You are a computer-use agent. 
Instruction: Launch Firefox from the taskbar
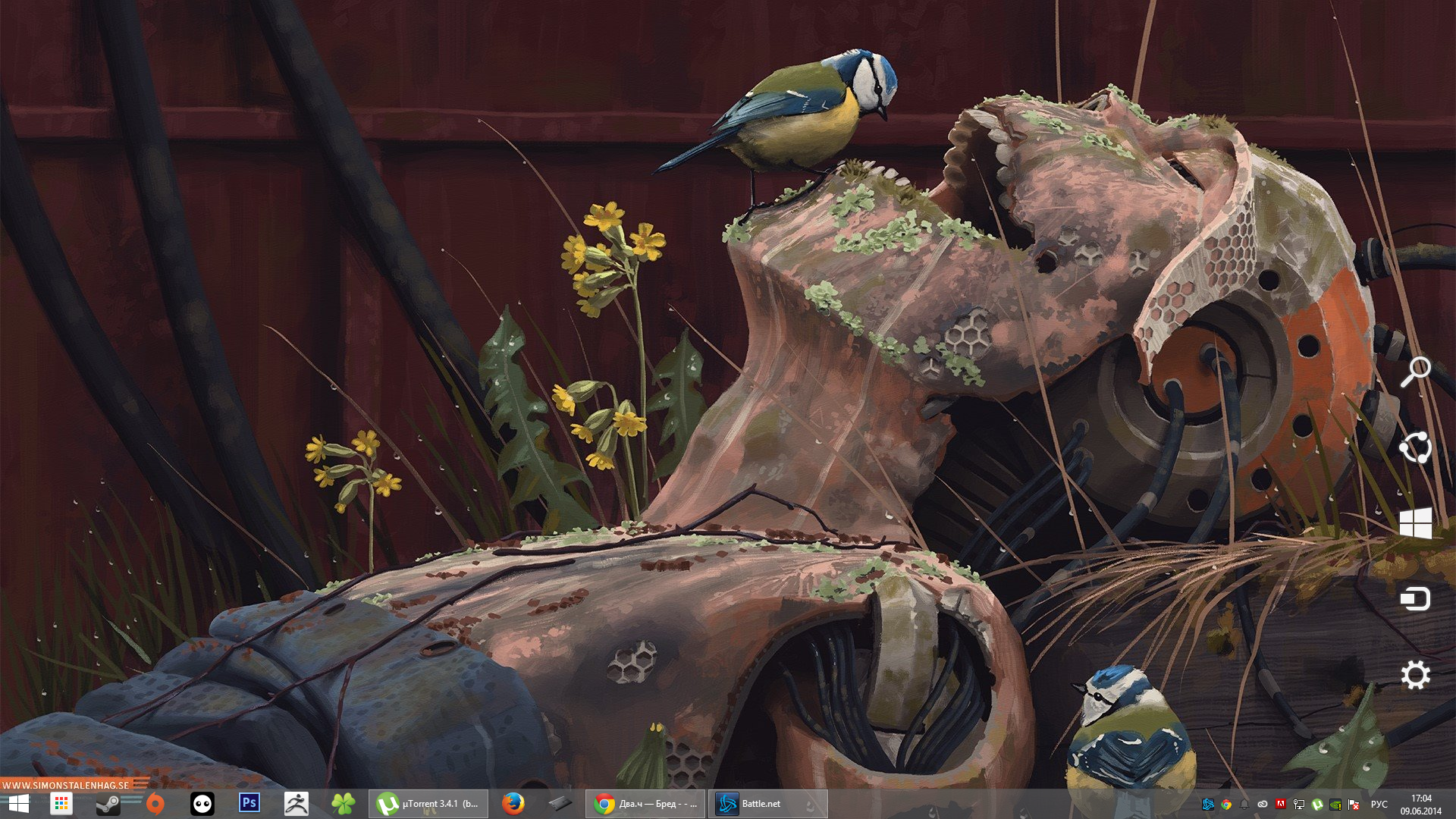coord(513,804)
